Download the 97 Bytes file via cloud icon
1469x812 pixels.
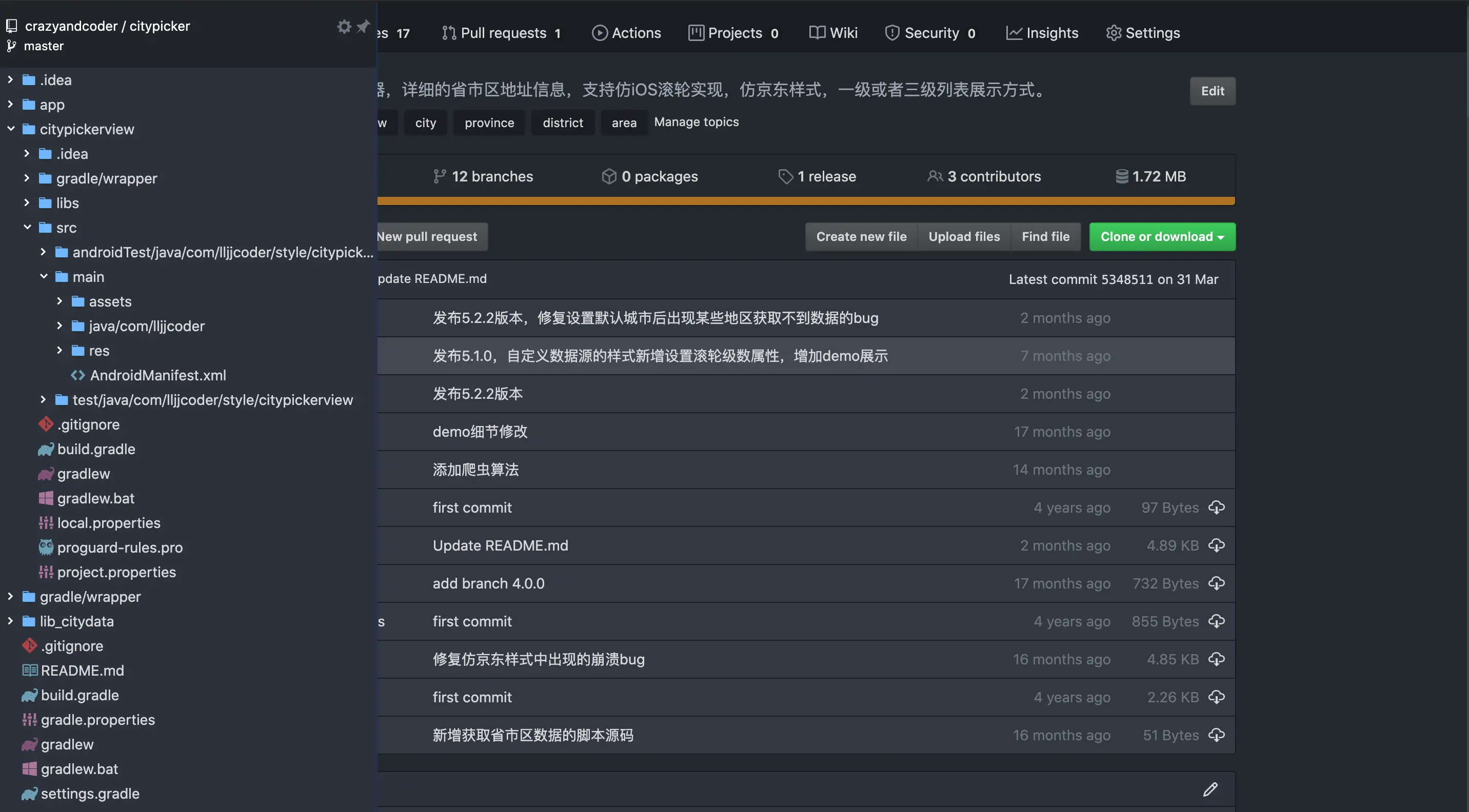[1216, 507]
